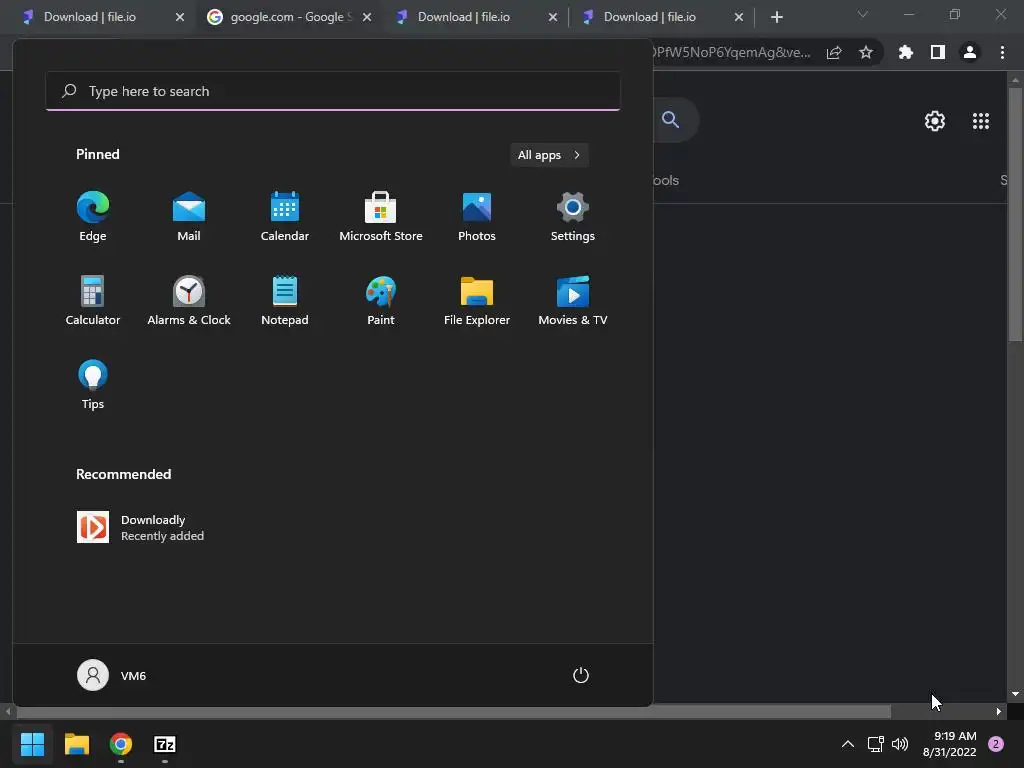The image size is (1024, 768).
Task: Open Microsoft Store
Action: 381,216
